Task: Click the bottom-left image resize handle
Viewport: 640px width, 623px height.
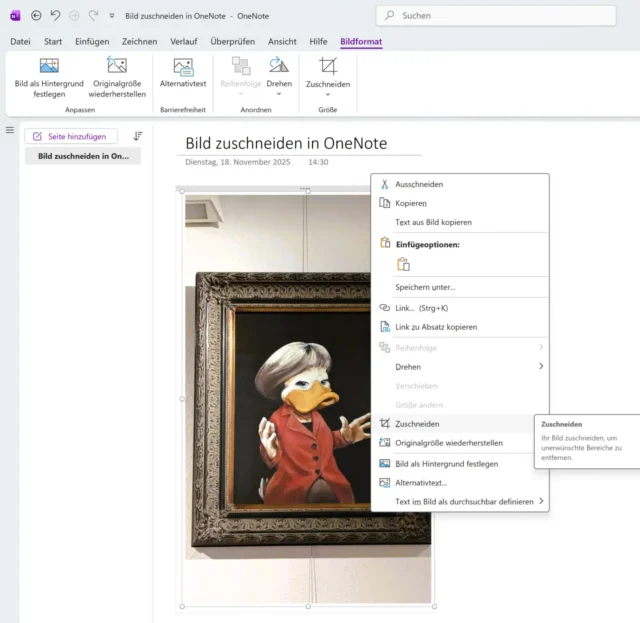Action: tap(182, 607)
